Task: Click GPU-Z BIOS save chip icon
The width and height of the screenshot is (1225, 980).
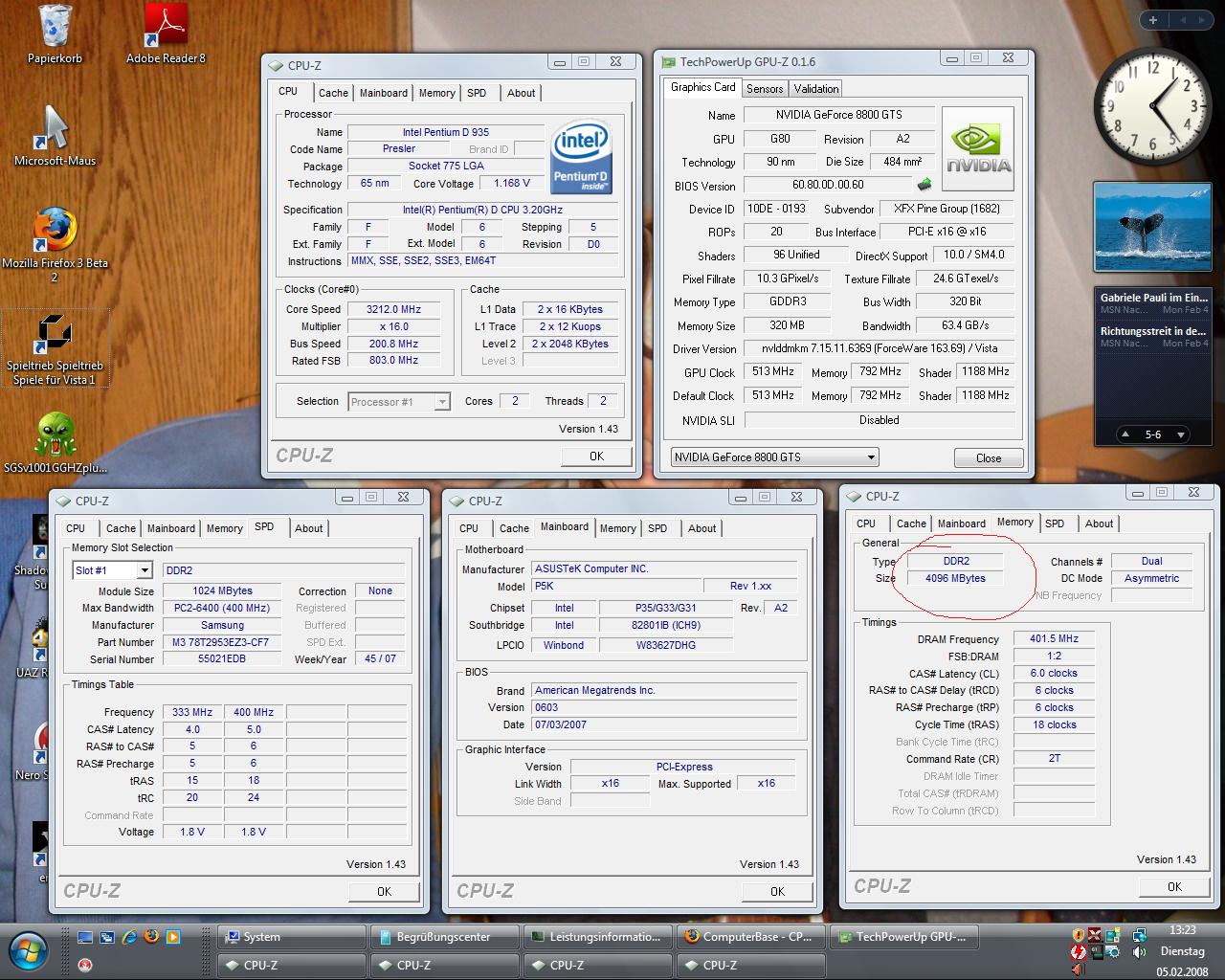Action: [x=924, y=185]
